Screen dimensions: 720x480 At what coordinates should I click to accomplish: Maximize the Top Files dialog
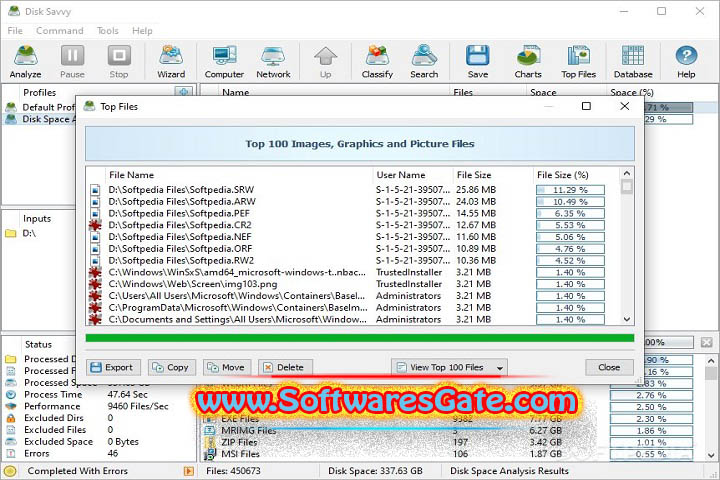586,106
